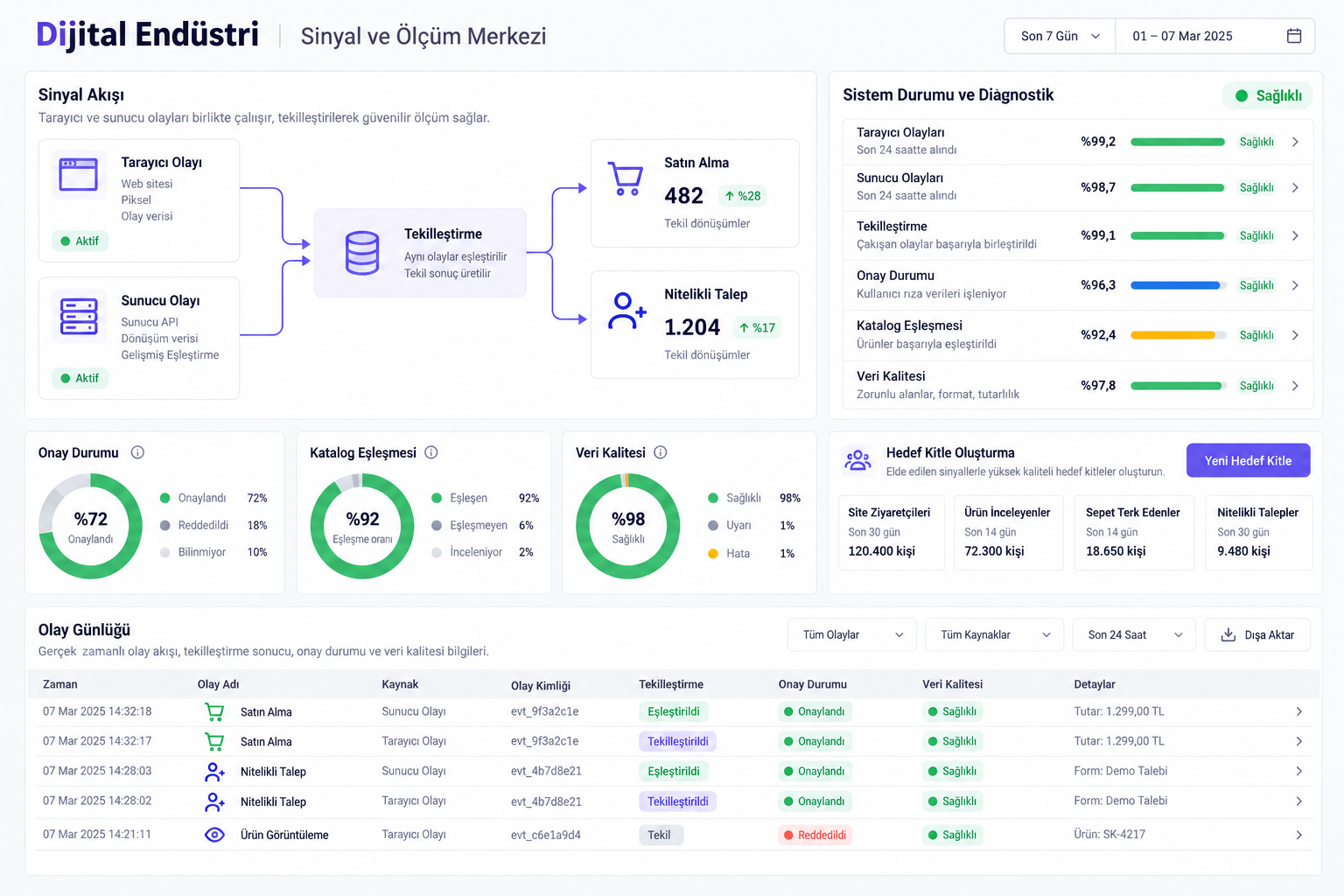Expand the Veri Kalitesi diagnostic row chevron
The image size is (1344, 896).
pos(1295,386)
